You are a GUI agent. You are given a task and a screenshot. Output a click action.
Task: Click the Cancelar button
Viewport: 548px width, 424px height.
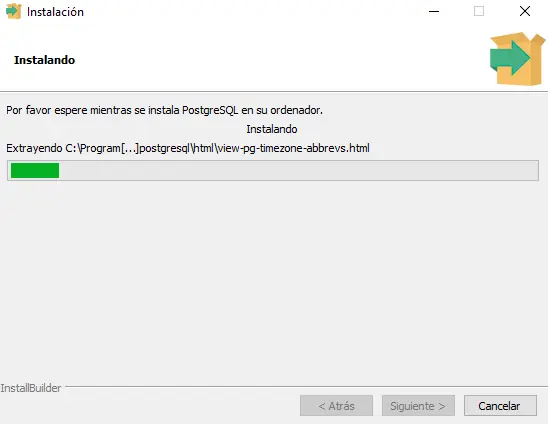point(500,405)
